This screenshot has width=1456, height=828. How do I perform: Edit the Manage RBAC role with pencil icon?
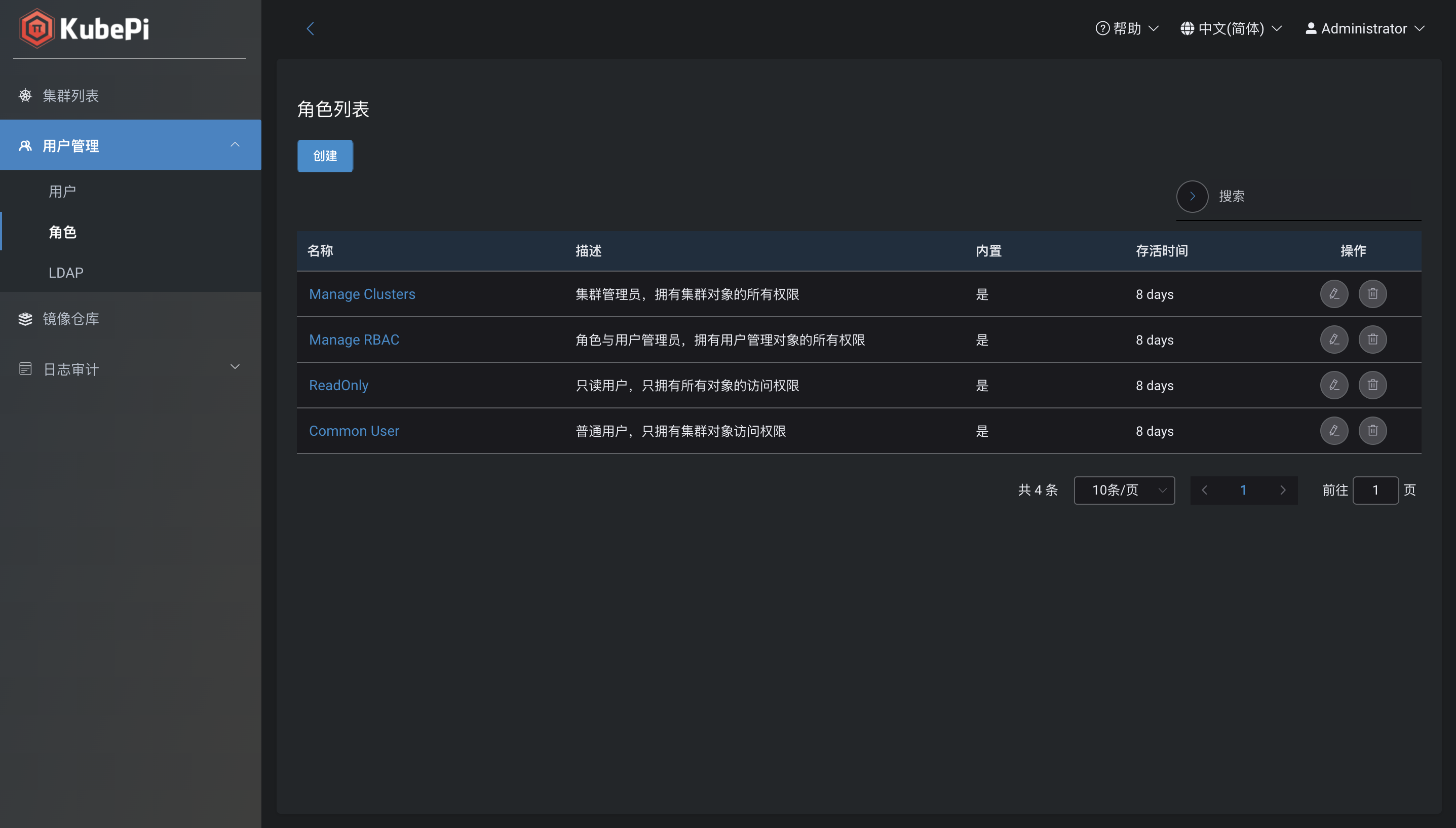tap(1334, 340)
